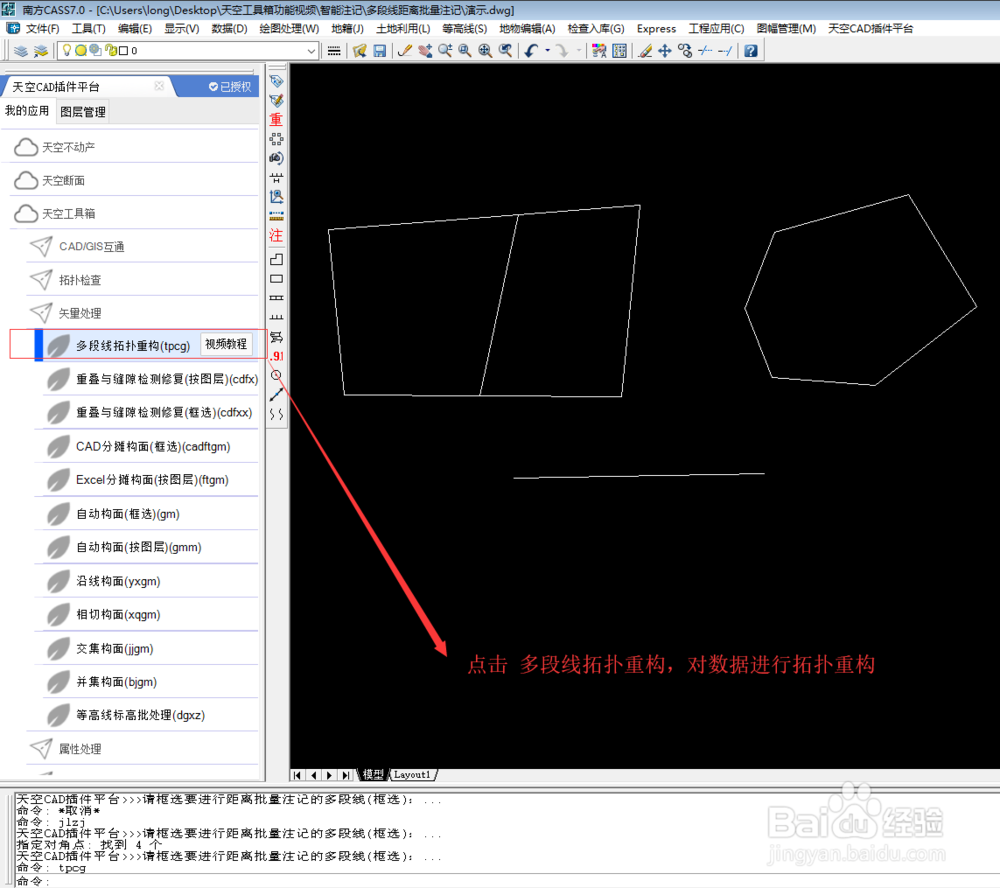Click the four-squares select icon in vertical toolbar
This screenshot has width=1000, height=888.
coord(276,138)
